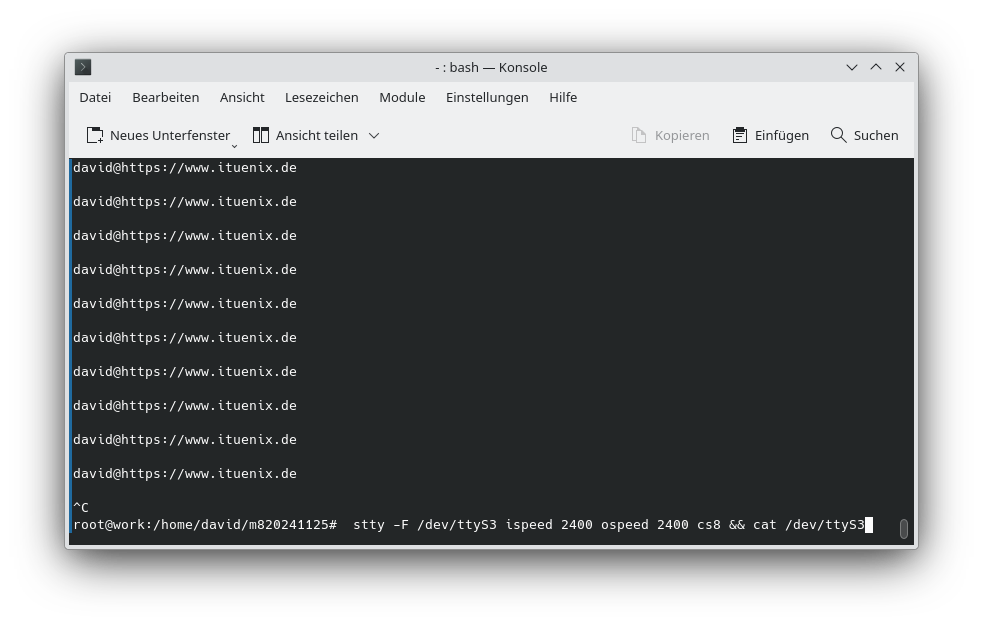The height and width of the screenshot is (626, 983).
Task: Open the Bearbeiten menu
Action: (x=165, y=97)
